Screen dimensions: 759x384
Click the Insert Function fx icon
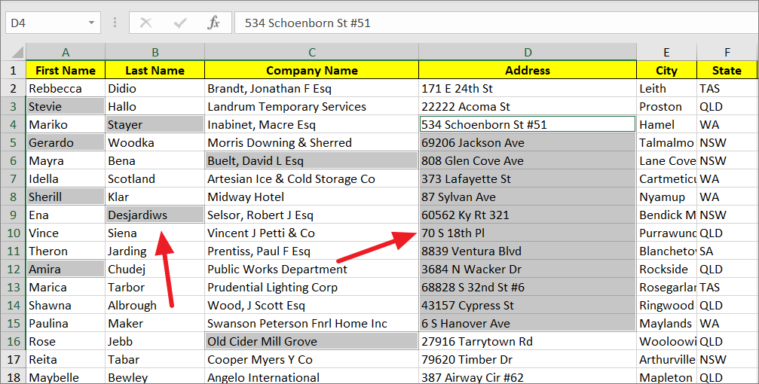point(213,23)
